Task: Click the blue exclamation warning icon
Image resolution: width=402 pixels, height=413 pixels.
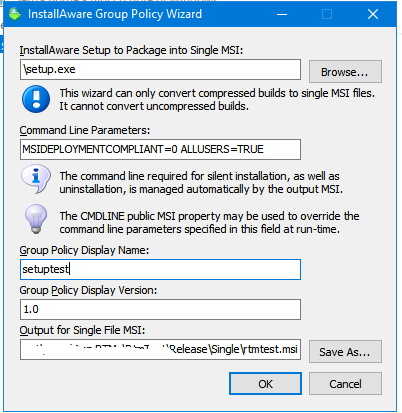Action: click(36, 99)
